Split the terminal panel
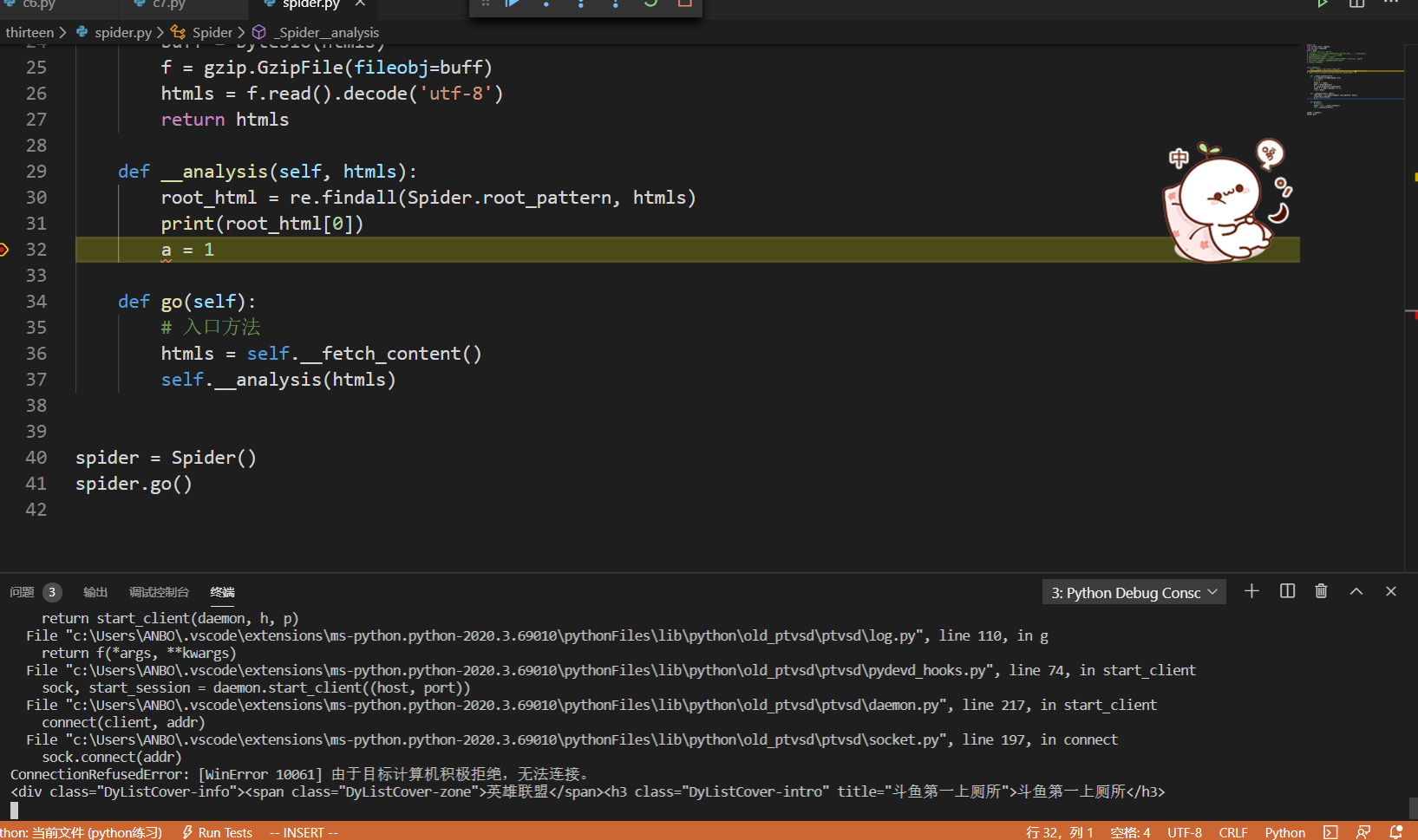The width and height of the screenshot is (1418, 840). [x=1287, y=591]
